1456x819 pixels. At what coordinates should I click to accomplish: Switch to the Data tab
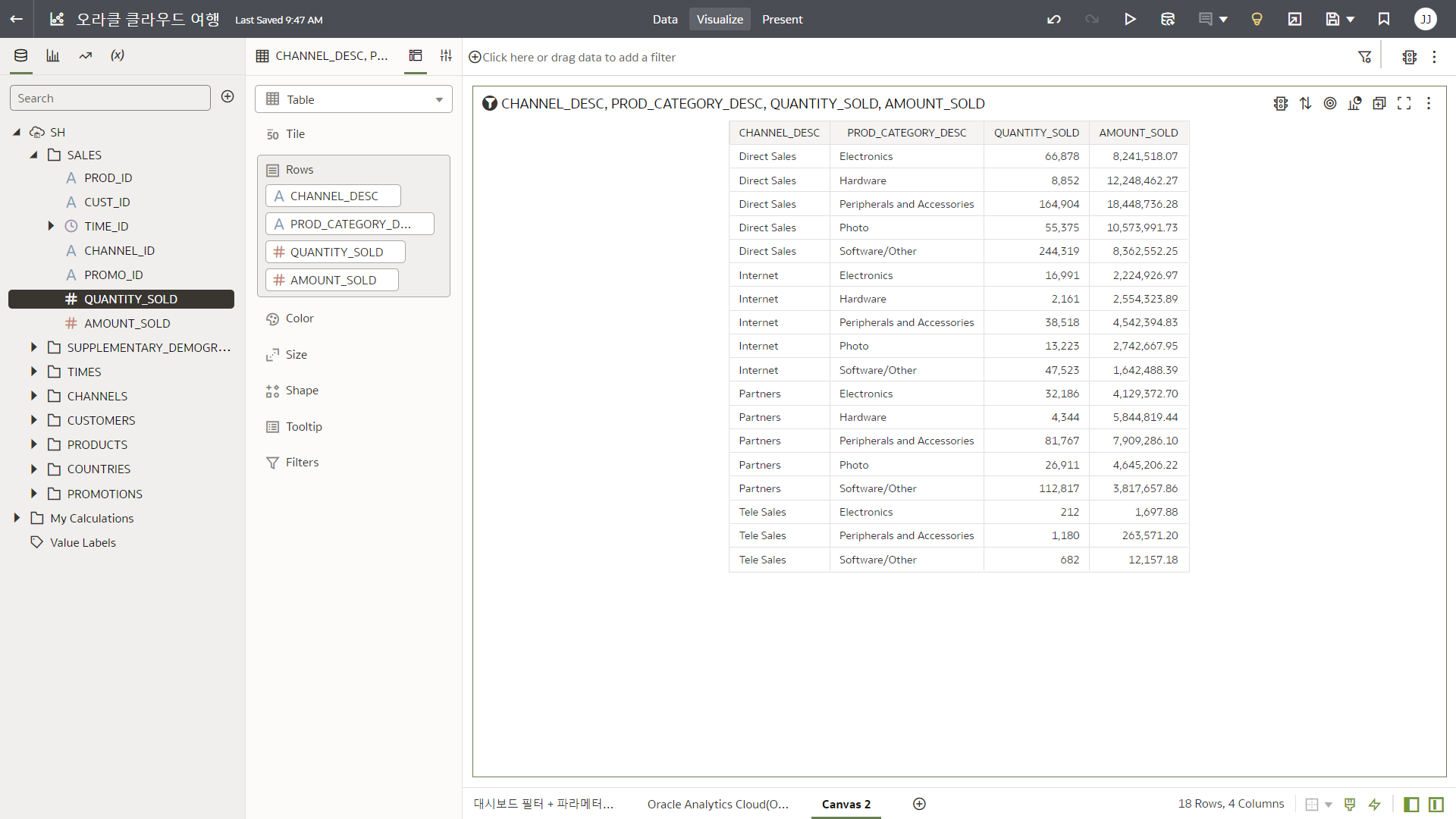pyautogui.click(x=664, y=19)
